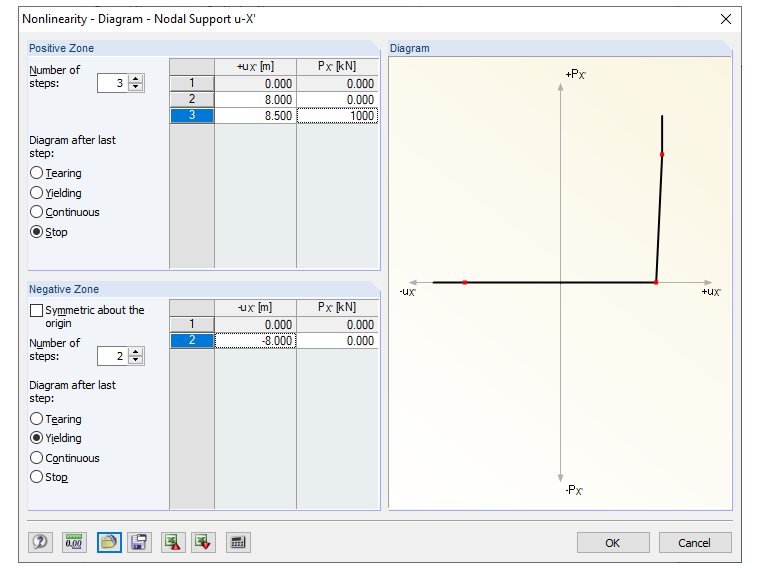
Task: Select Yielding in Positive Zone
Action: point(36,192)
